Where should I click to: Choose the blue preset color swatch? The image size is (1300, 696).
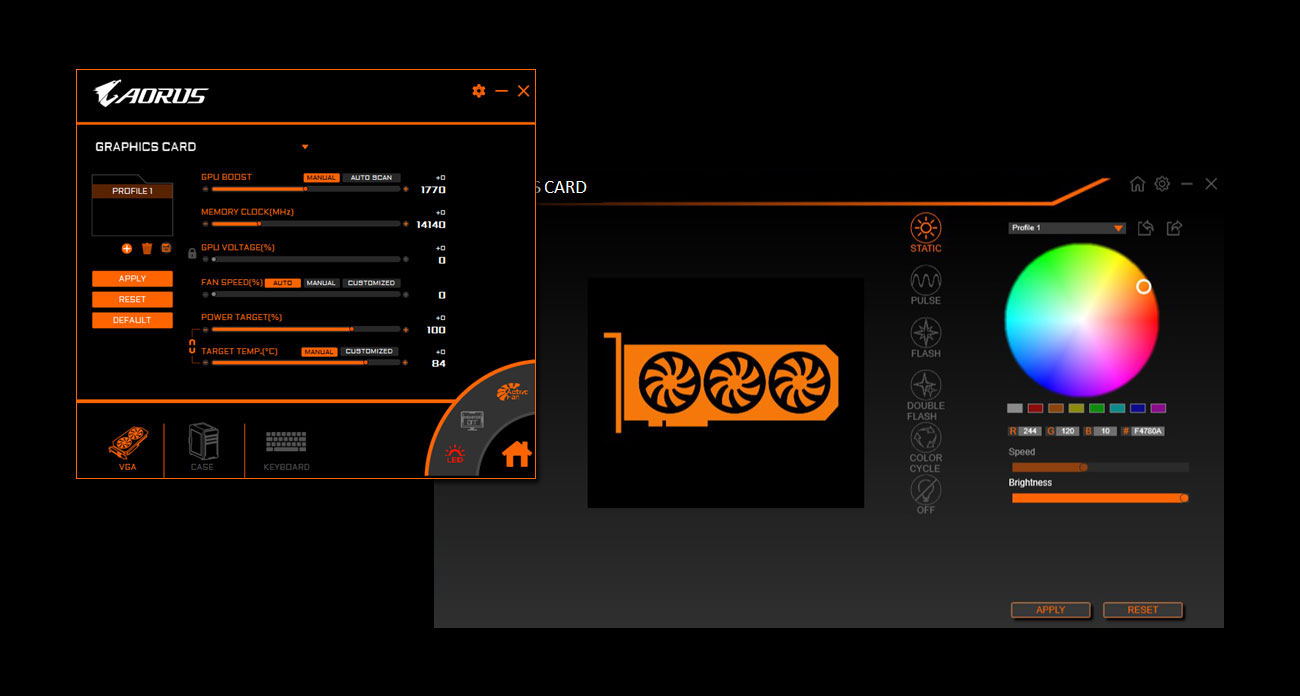coord(1138,408)
